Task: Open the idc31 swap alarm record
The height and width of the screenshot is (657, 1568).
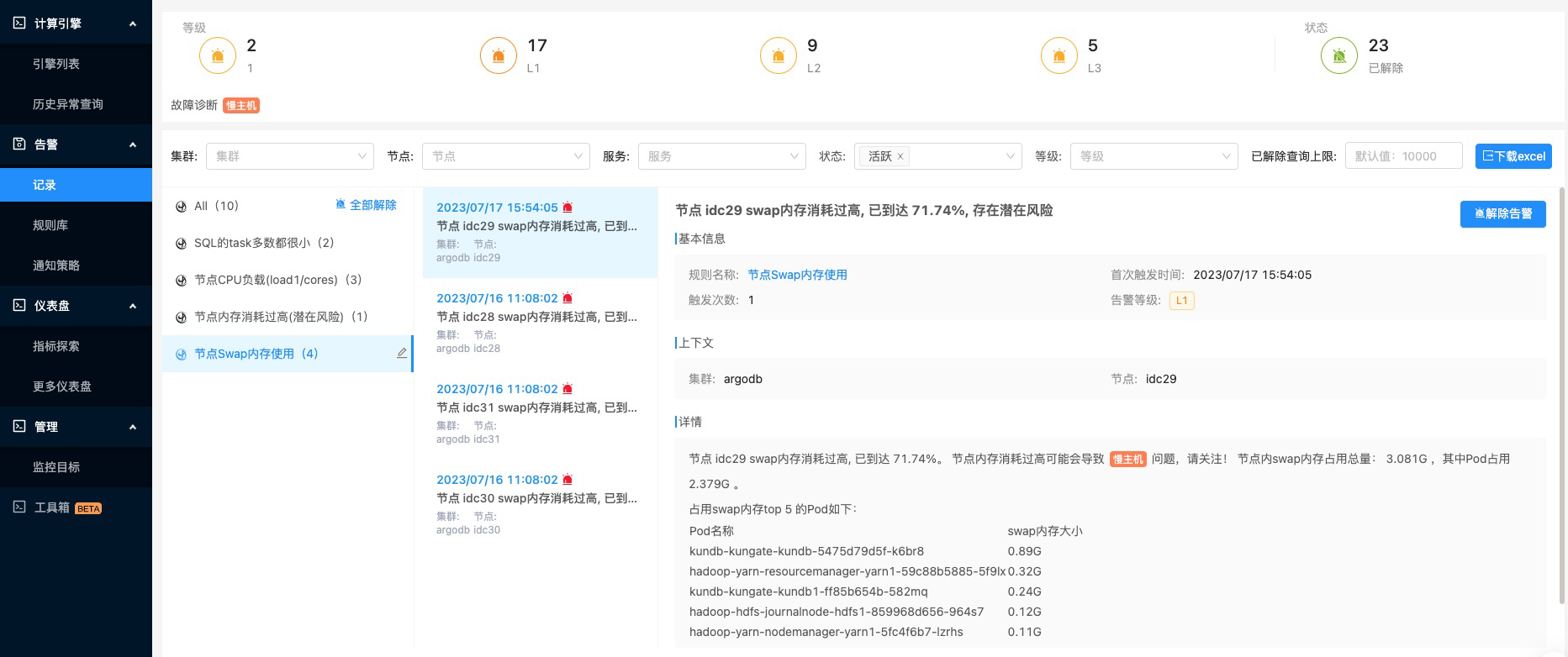Action: click(x=540, y=413)
